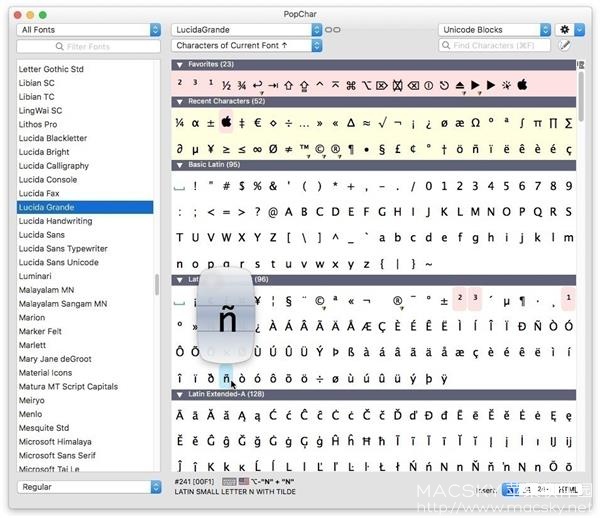Collapse the Basic Latin (95) section
The image size is (600, 518).
click(x=179, y=165)
